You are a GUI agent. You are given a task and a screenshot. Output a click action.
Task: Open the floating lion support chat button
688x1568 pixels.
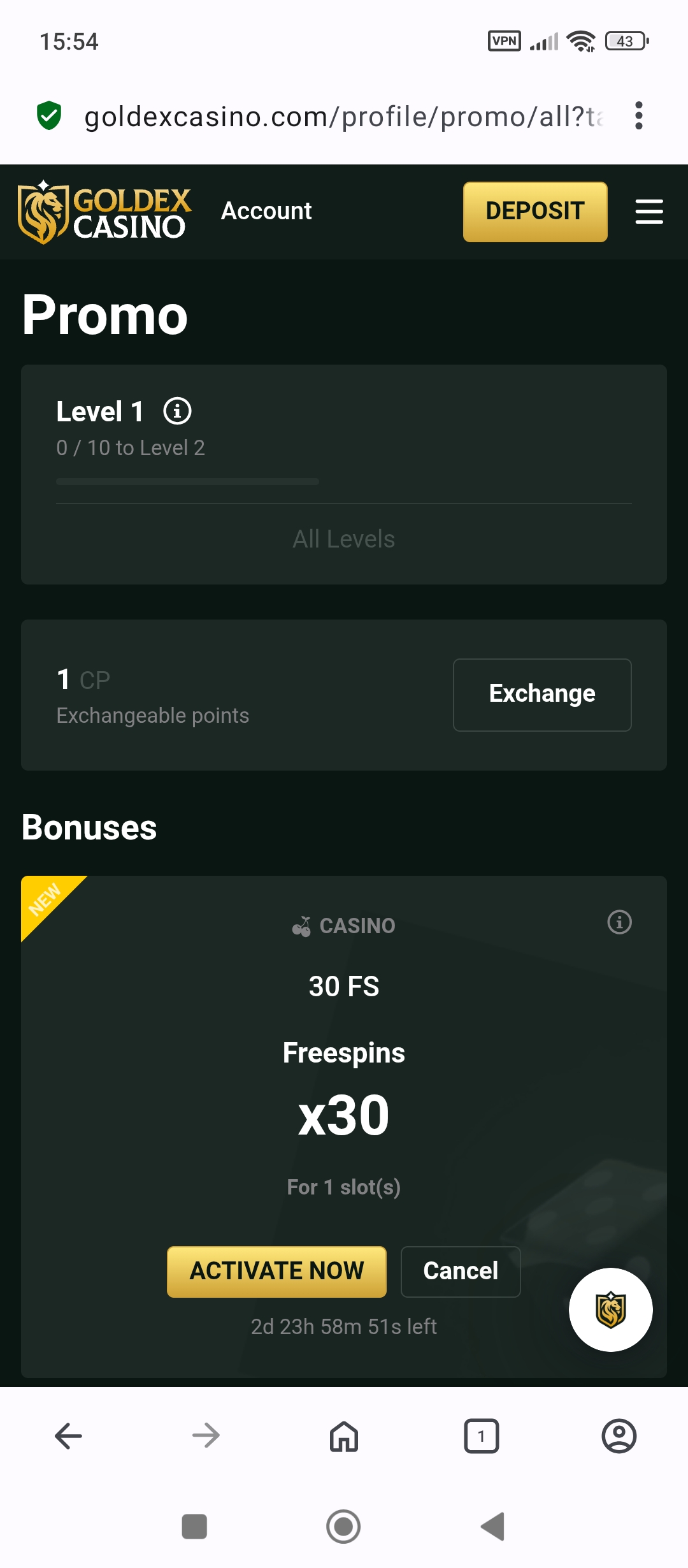click(x=610, y=1309)
